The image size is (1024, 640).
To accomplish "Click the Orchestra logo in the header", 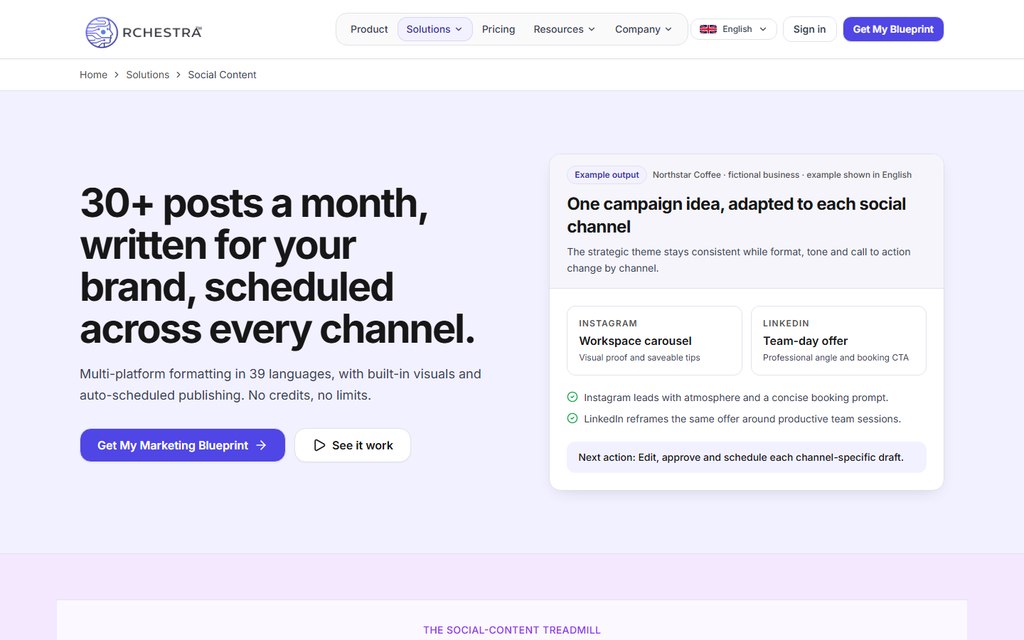I will click(x=144, y=32).
